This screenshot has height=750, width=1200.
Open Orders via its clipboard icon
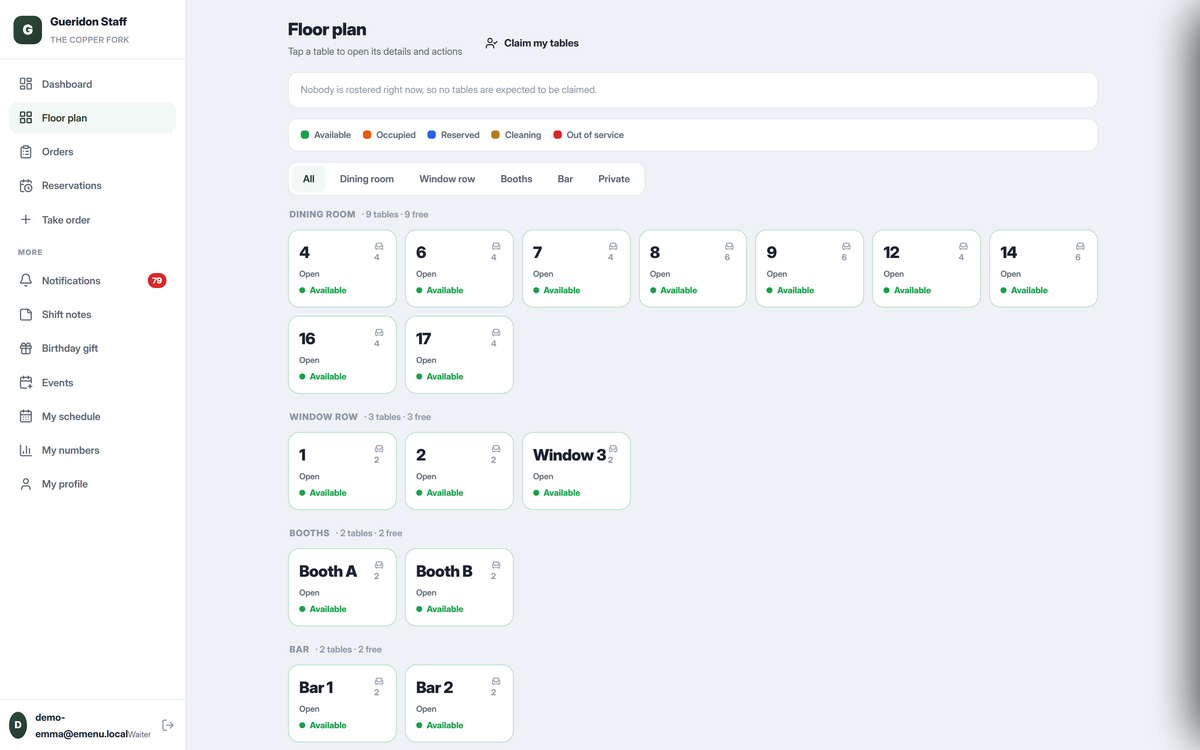point(26,152)
